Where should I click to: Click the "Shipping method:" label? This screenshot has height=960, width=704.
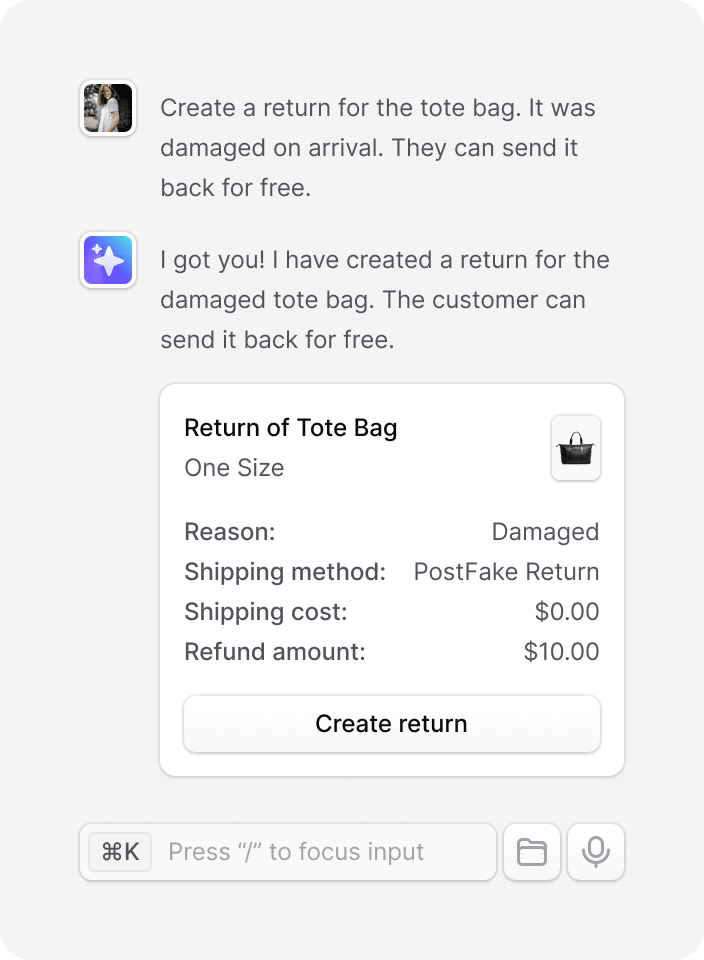point(285,572)
